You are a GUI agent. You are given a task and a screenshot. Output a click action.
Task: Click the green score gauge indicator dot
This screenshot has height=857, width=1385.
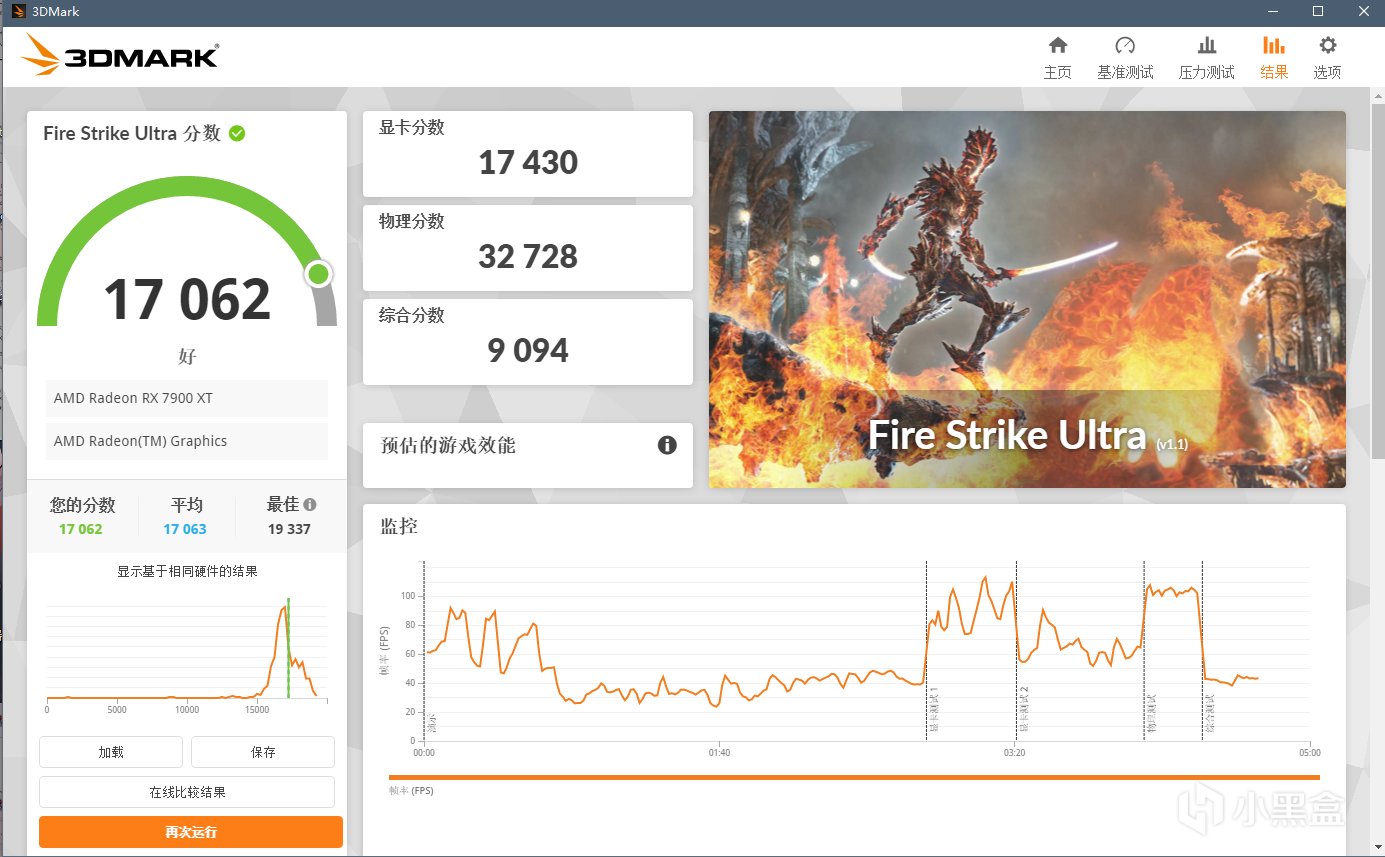click(x=319, y=274)
